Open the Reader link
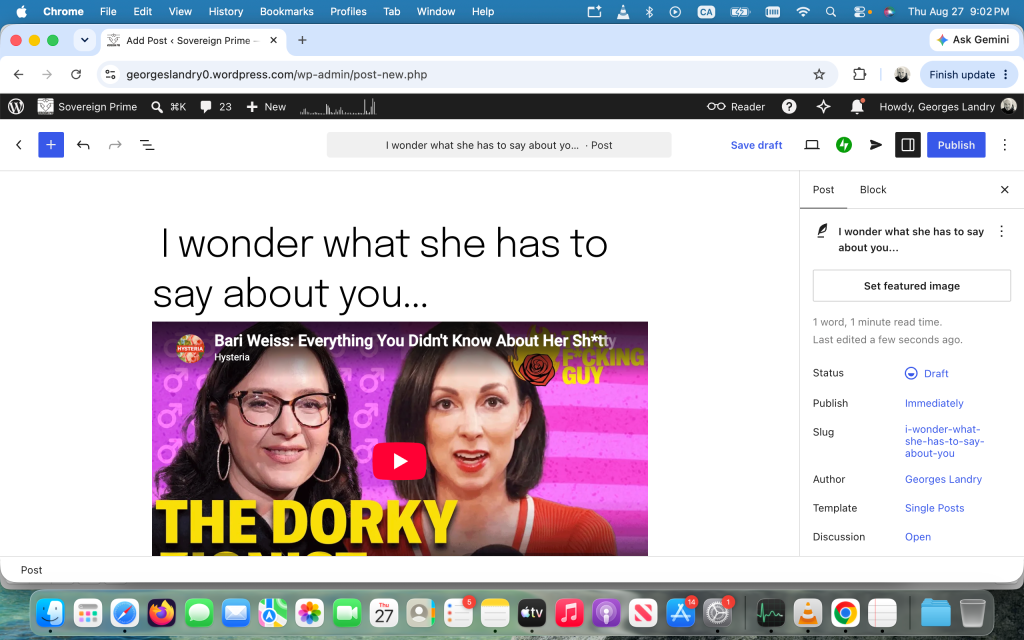This screenshot has width=1024, height=640. 736,106
